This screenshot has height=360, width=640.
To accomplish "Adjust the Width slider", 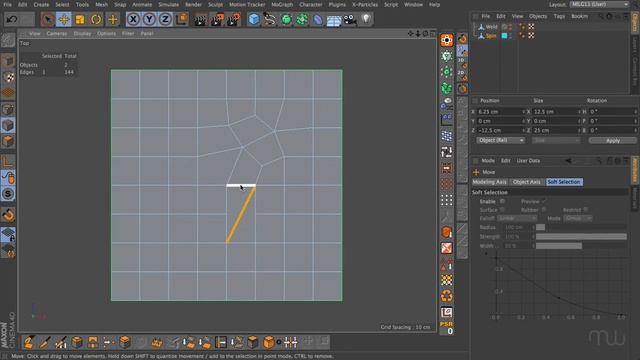I will coord(581,246).
